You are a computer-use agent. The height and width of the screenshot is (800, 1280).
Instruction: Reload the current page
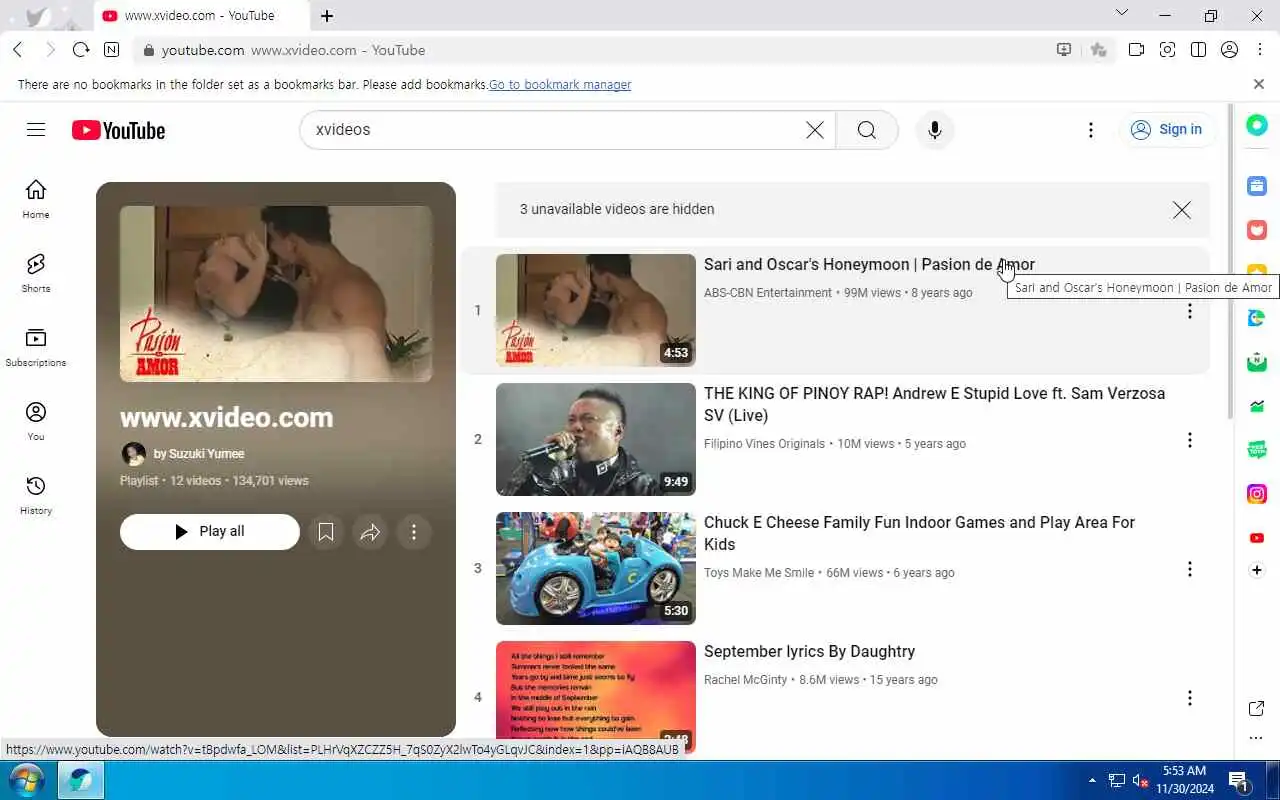tap(81, 50)
